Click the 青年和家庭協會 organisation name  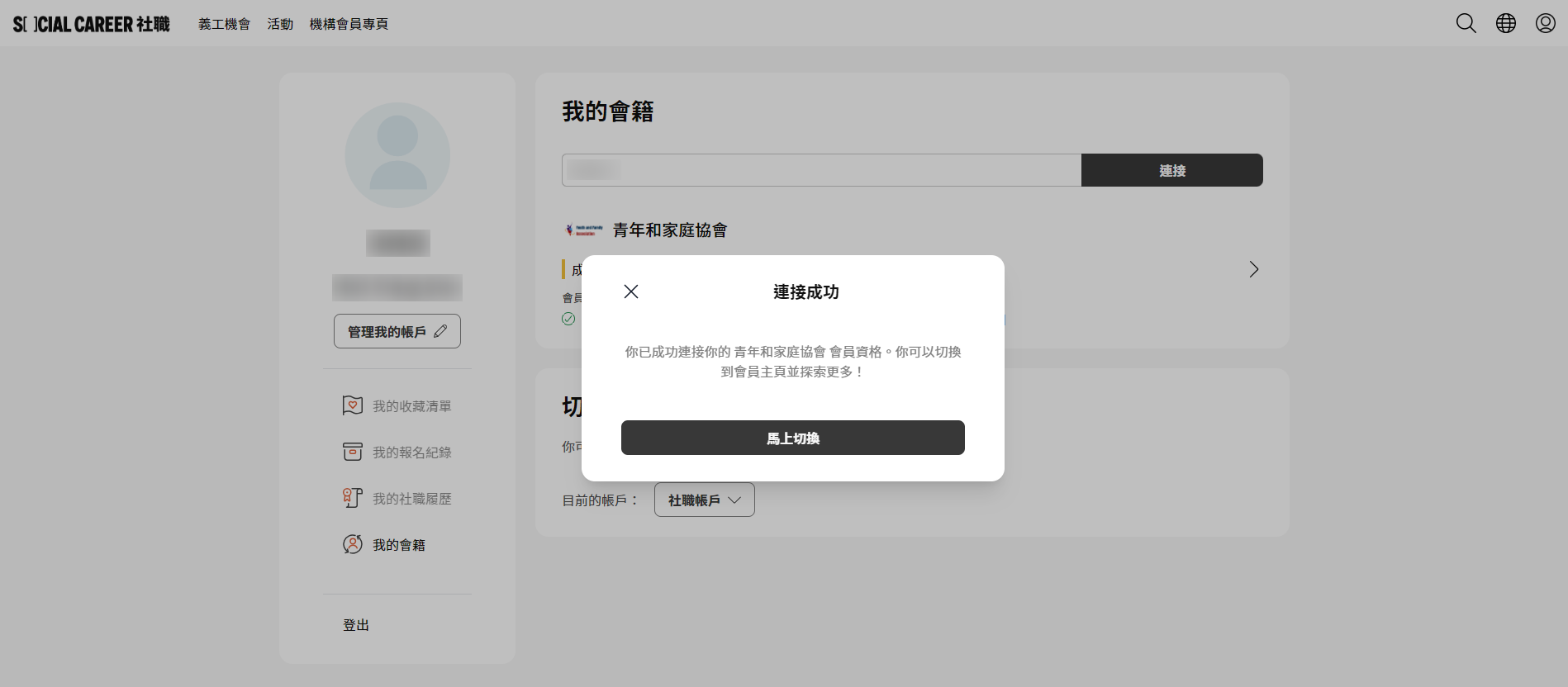670,230
